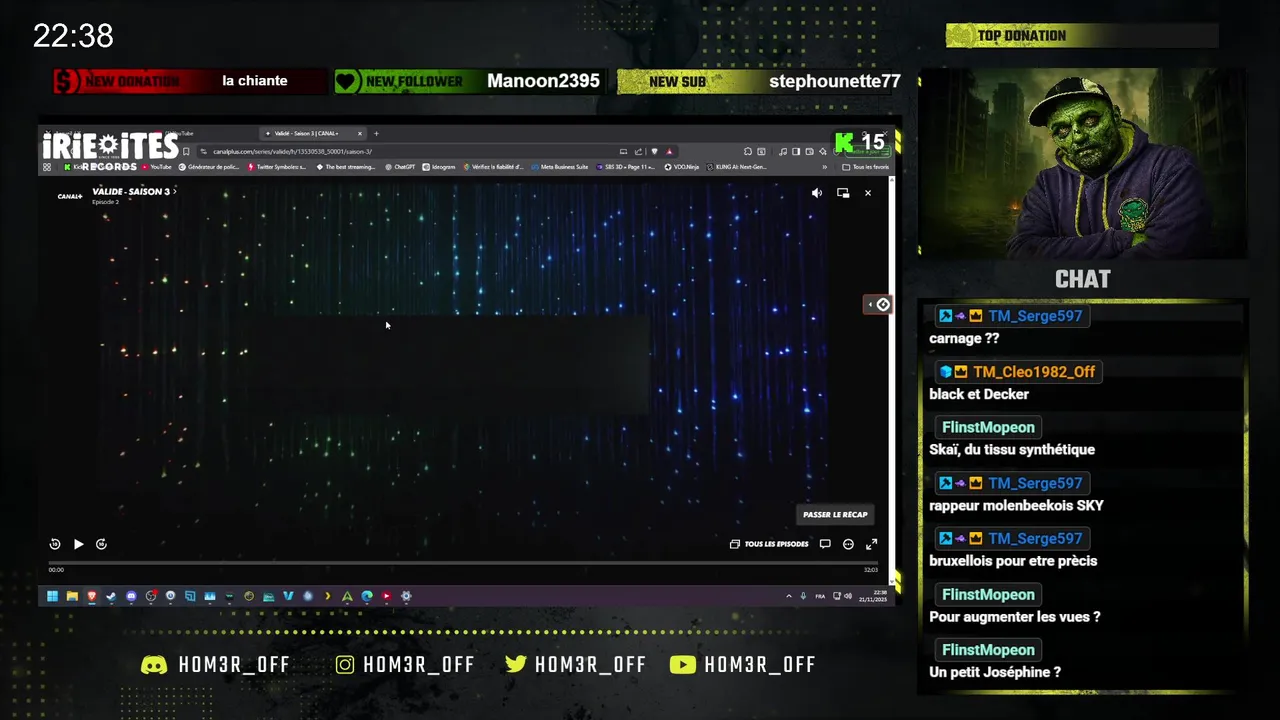Click chat message 'Un petit Joséphine ?'
The width and height of the screenshot is (1280, 720).
[x=995, y=672]
